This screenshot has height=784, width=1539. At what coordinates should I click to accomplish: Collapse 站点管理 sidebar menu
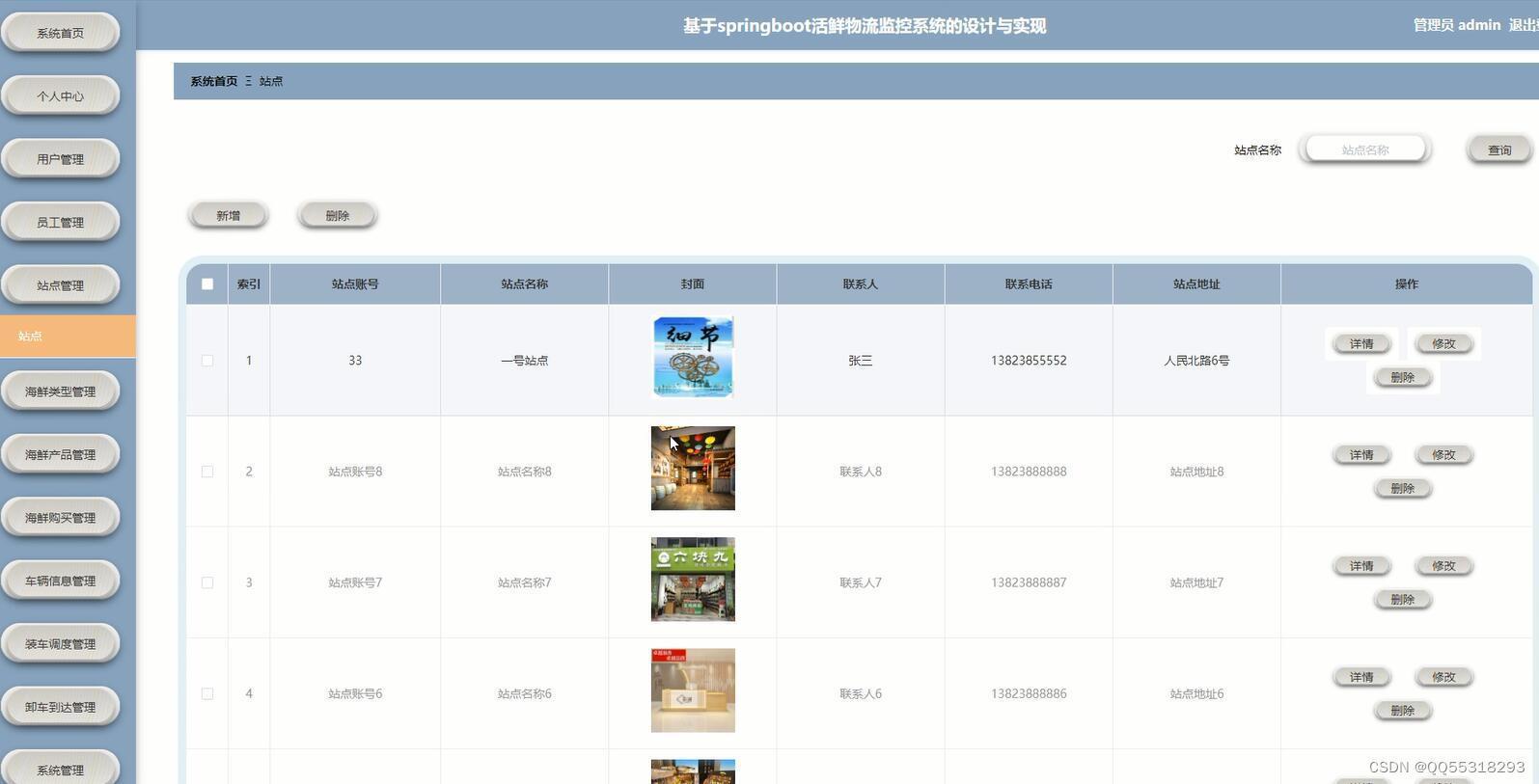(60, 285)
